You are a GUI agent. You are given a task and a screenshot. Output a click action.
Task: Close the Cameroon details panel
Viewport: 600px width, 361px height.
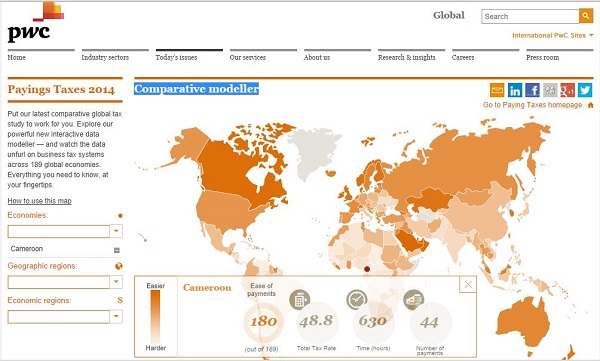pyautogui.click(x=468, y=284)
